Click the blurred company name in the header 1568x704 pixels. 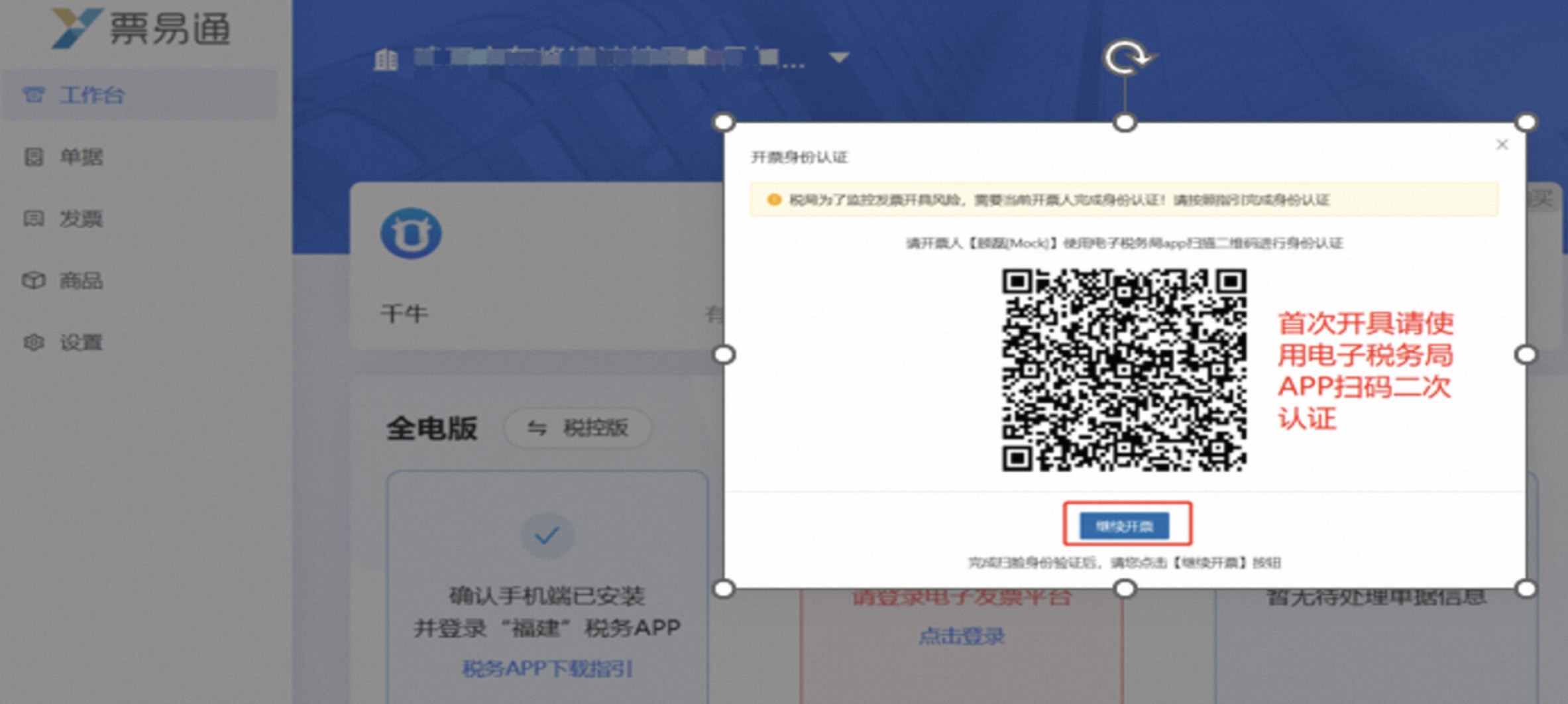(610, 58)
